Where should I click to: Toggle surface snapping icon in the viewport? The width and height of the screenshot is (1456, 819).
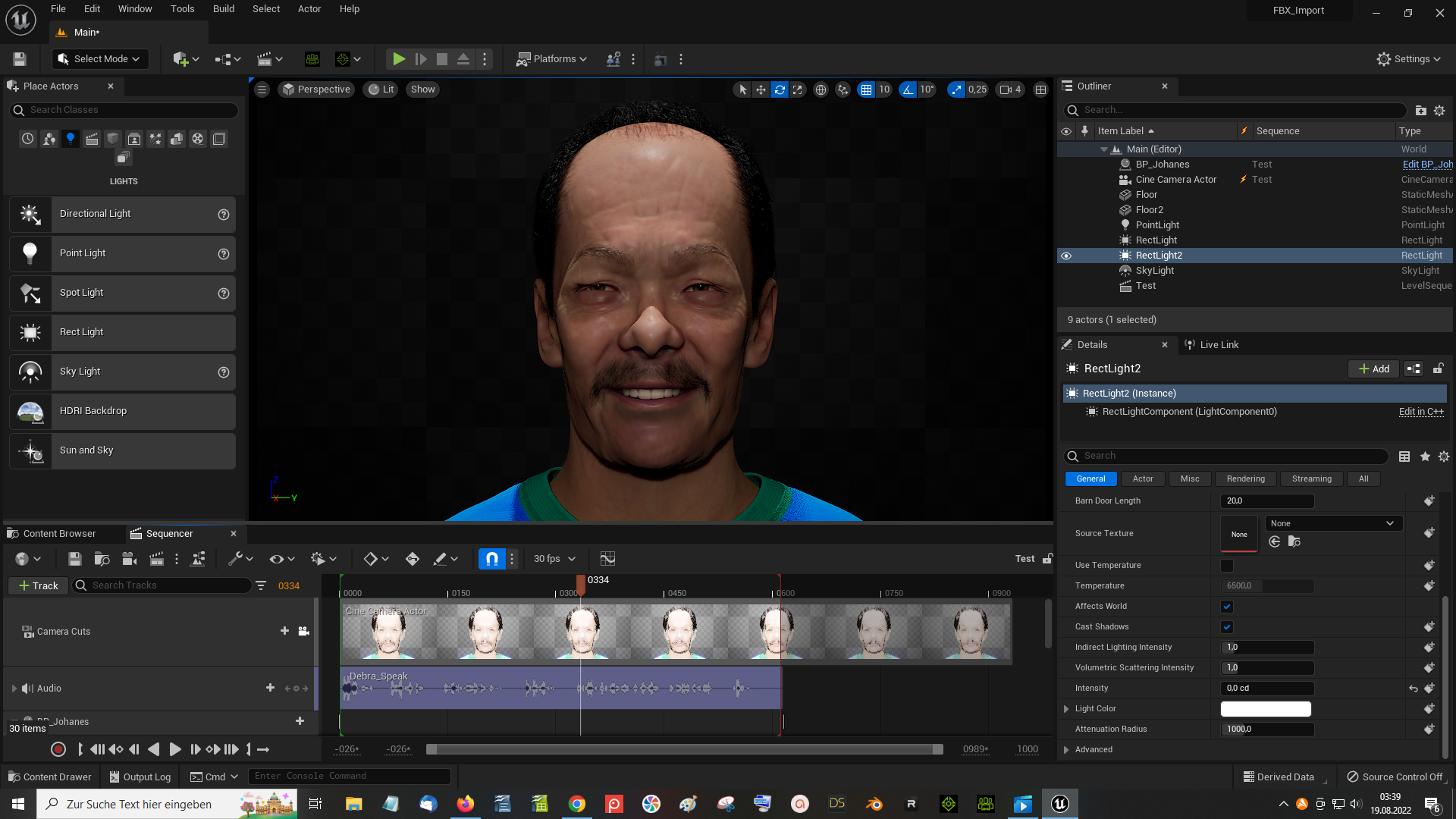(843, 89)
